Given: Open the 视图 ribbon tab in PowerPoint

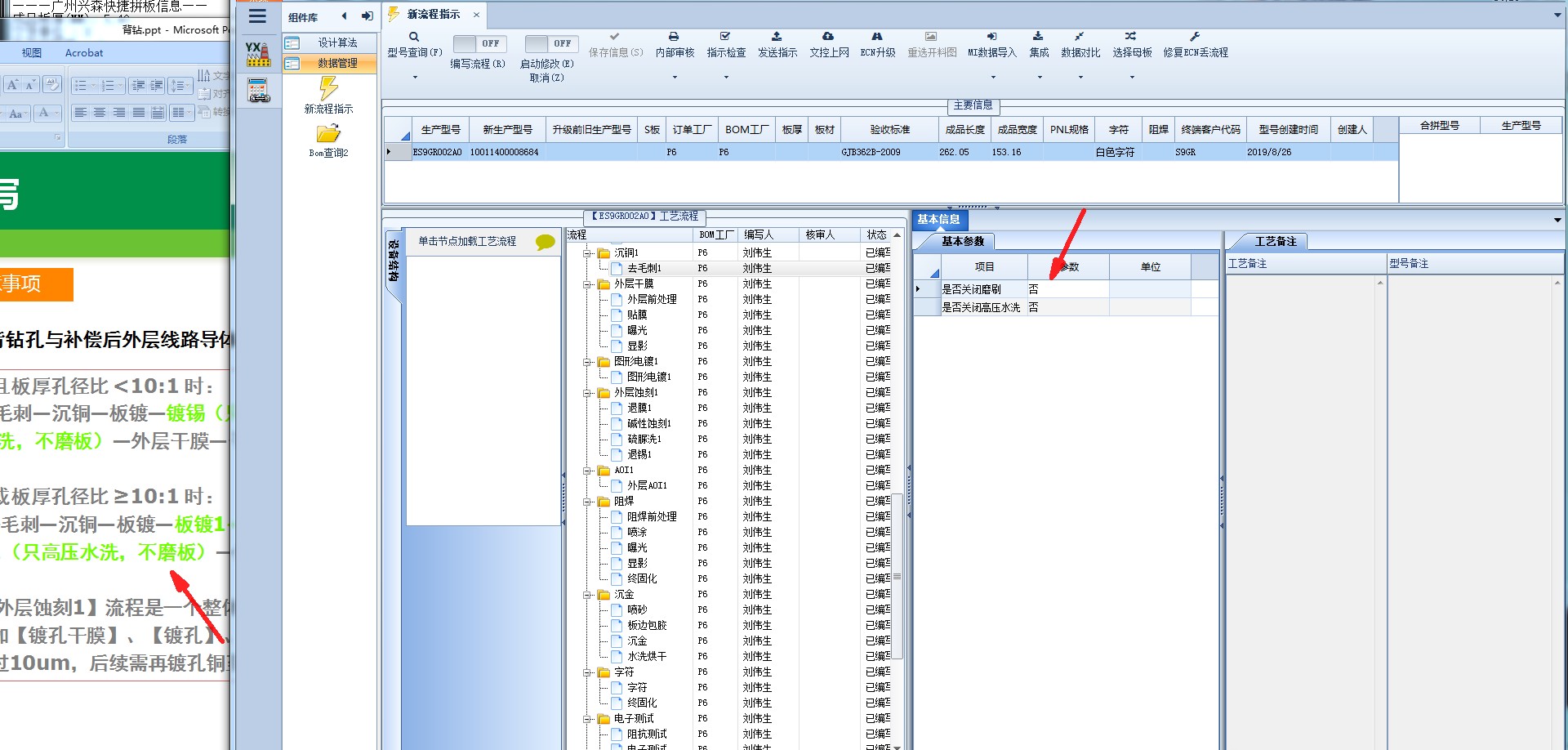Looking at the screenshot, I should pos(32,52).
